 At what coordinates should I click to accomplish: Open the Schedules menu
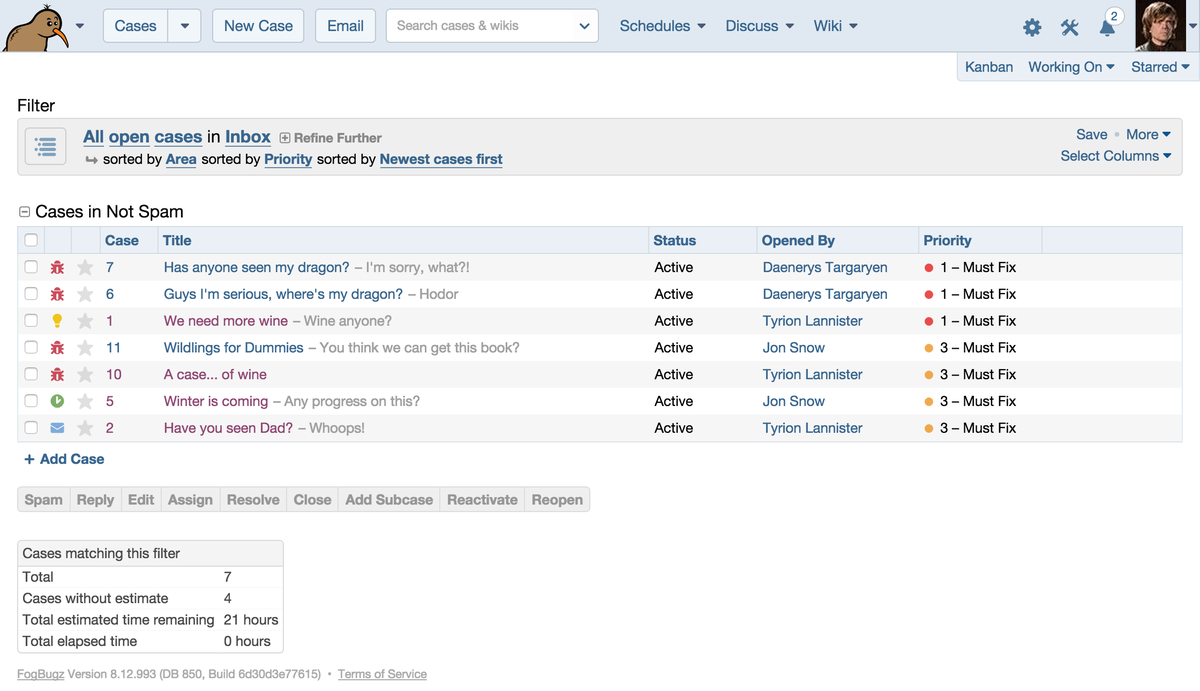tap(662, 26)
